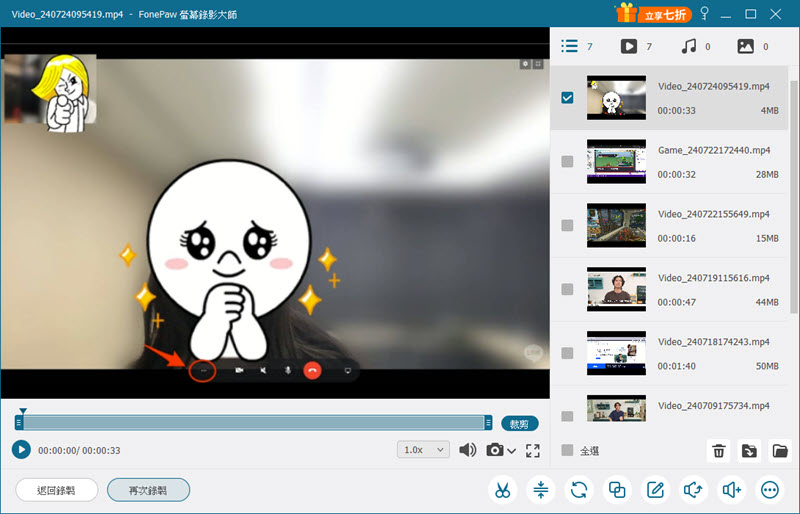
Task: Select the Video_240709175734.mp4 thumbnail
Action: [x=616, y=408]
